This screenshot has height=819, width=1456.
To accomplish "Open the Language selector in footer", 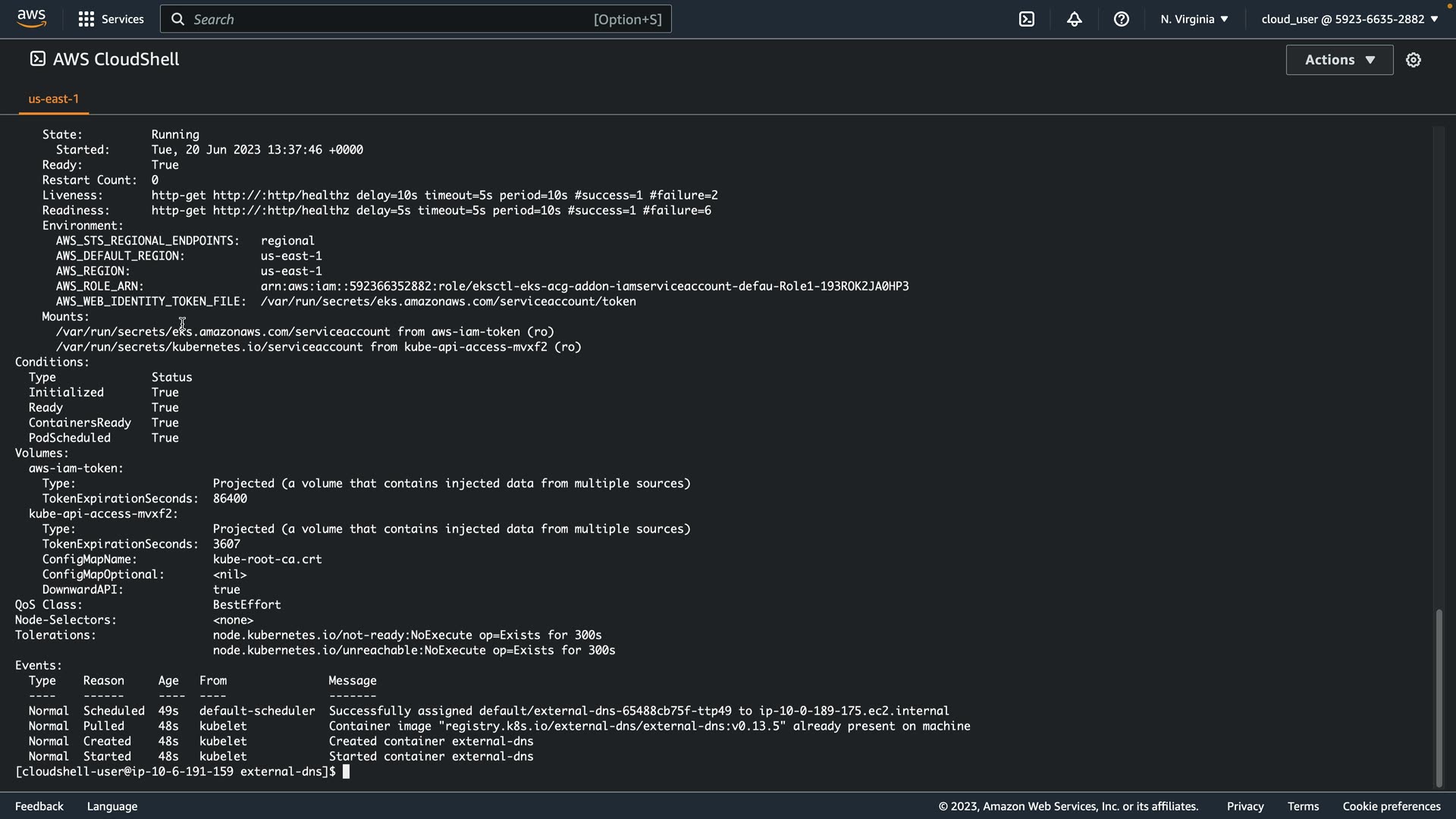I will point(112,806).
